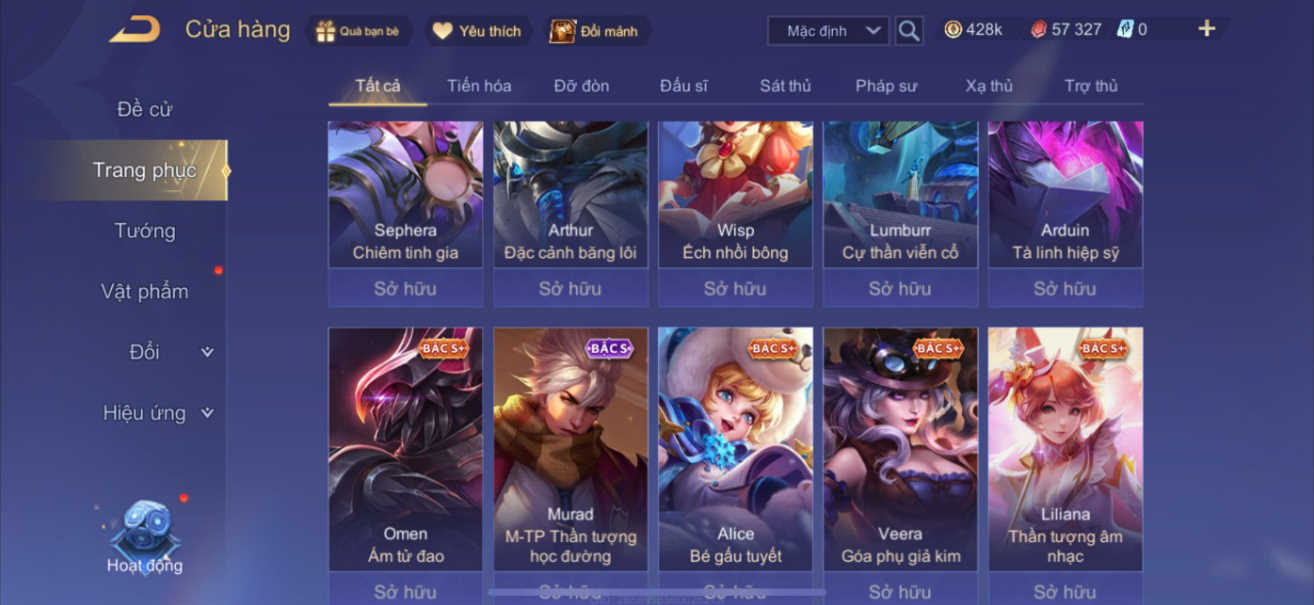Open the search magnifier icon
Viewport: 1314px width, 605px height.
click(x=909, y=31)
